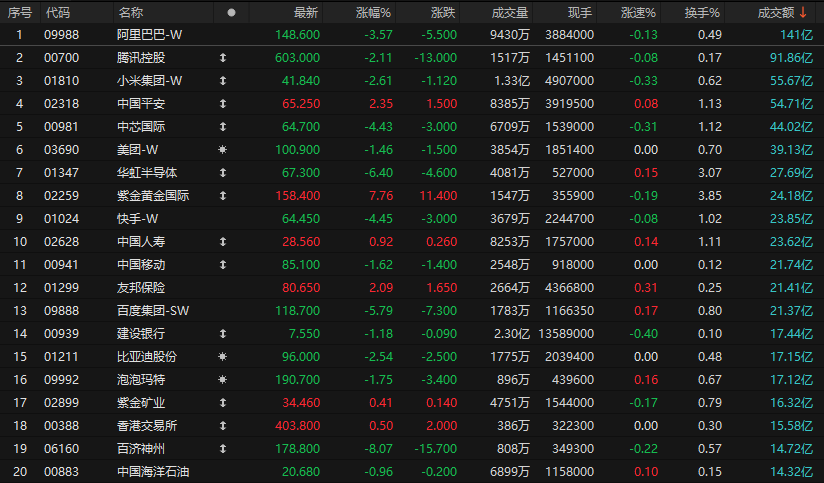Click stock code 00981

pyautogui.click(x=61, y=127)
